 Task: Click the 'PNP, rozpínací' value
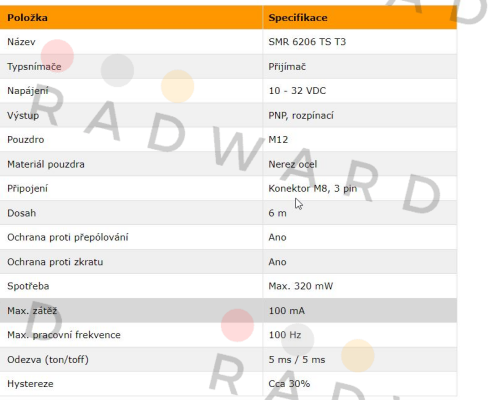pyautogui.click(x=301, y=116)
